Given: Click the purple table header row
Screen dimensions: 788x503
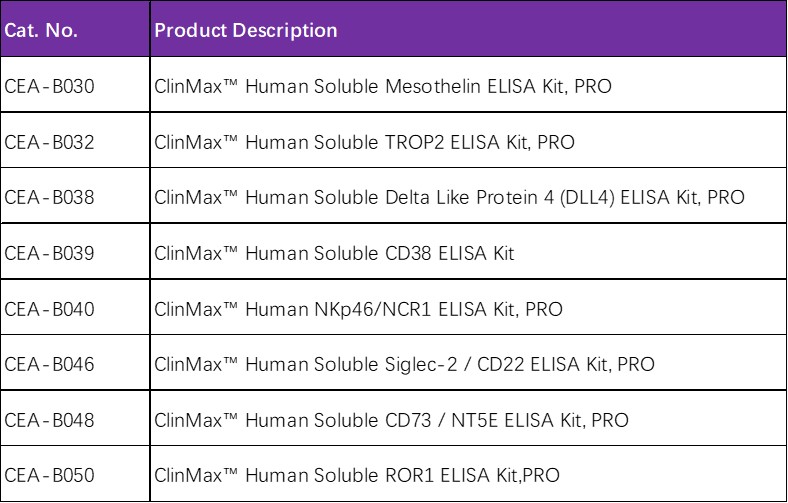Looking at the screenshot, I should [393, 29].
